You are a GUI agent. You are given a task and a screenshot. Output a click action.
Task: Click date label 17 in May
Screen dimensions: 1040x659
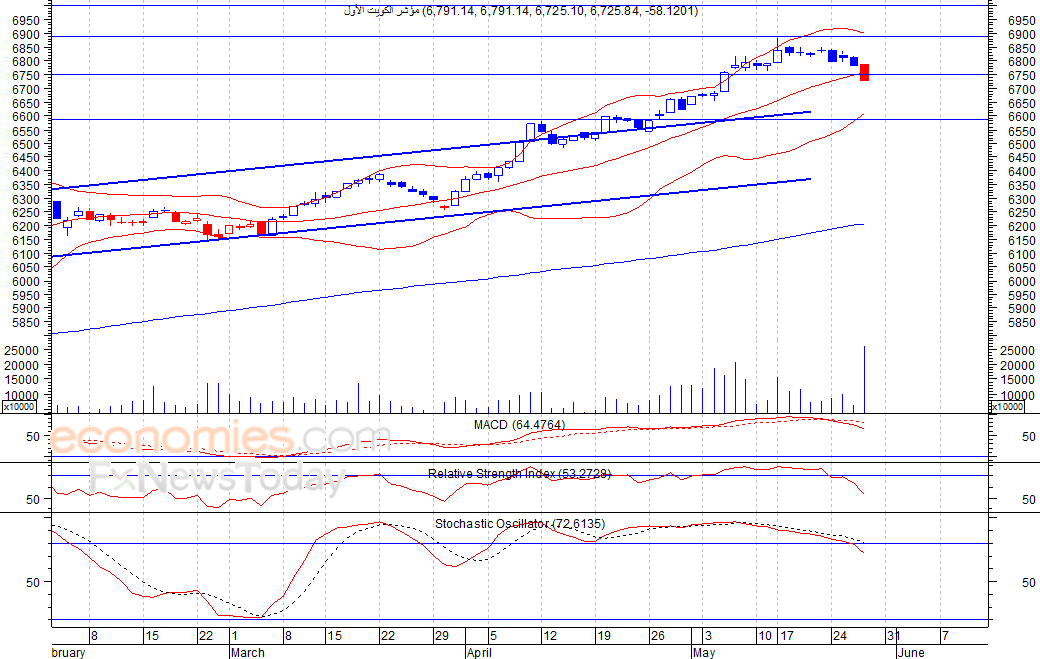pos(787,636)
